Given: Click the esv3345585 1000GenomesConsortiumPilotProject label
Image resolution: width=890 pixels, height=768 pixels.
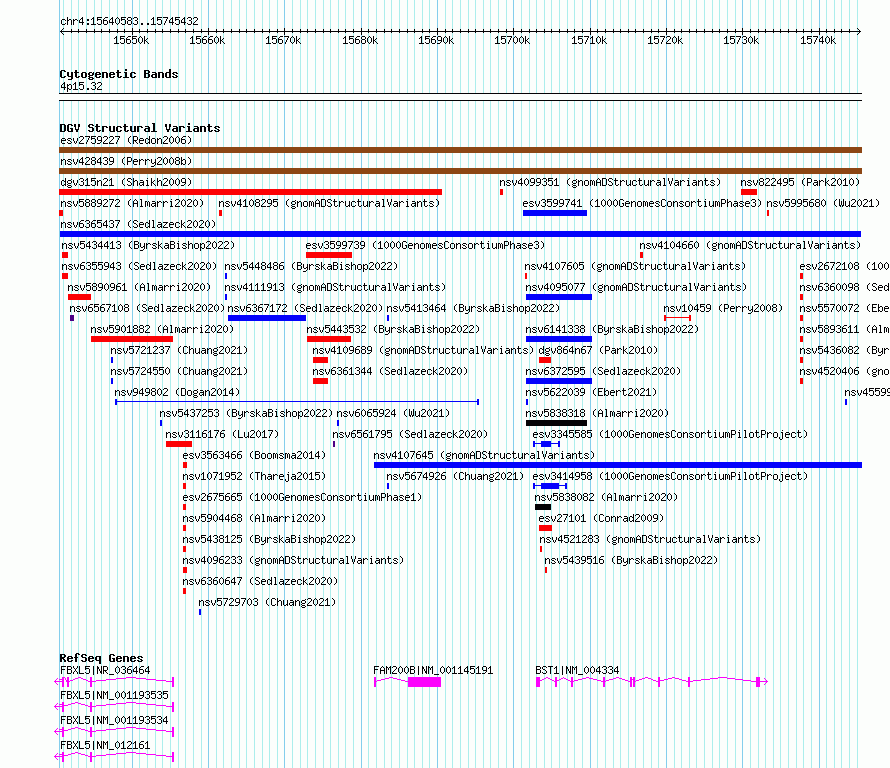Looking at the screenshot, I should pyautogui.click(x=670, y=434).
